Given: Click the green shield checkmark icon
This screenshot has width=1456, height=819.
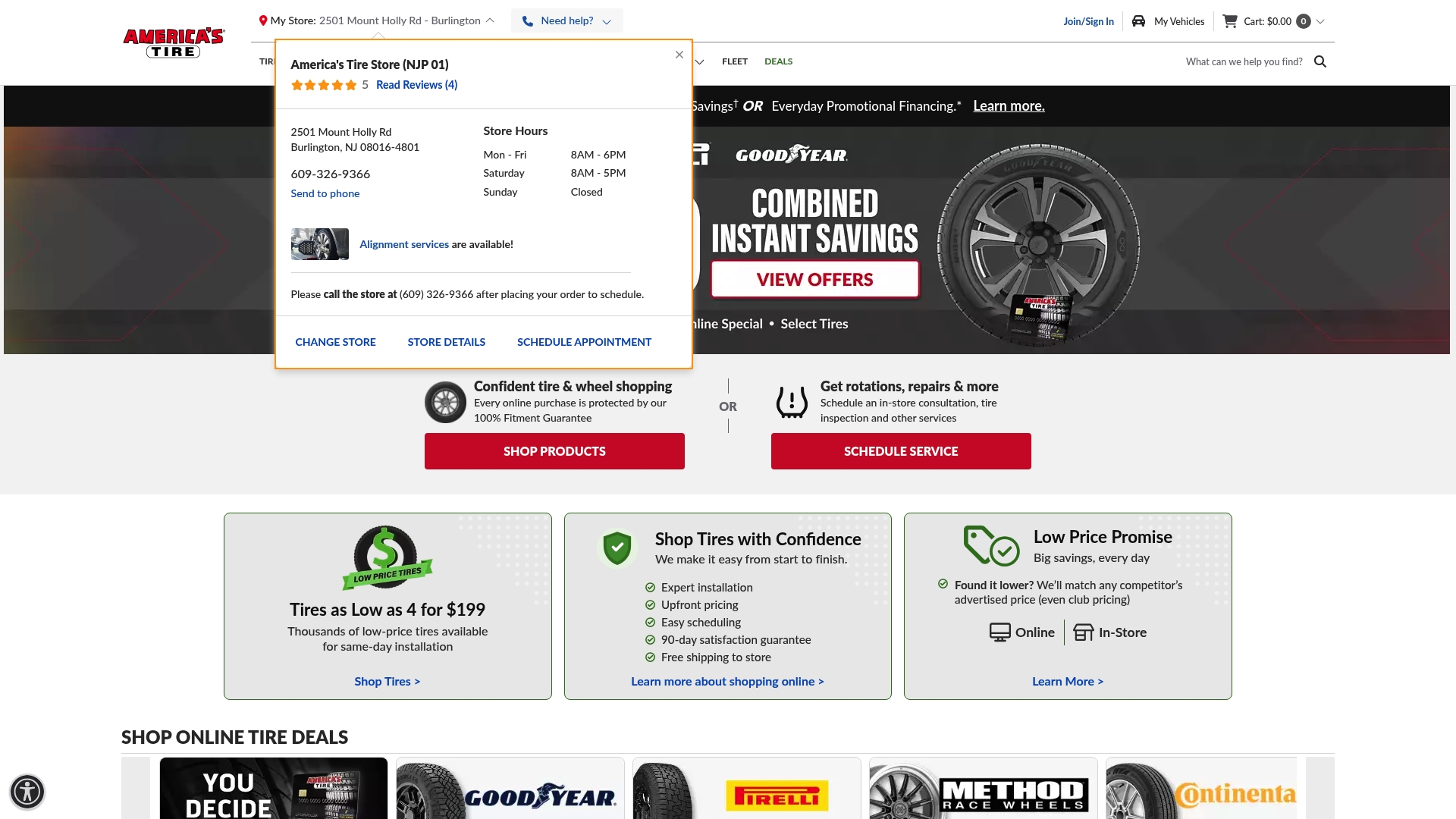Looking at the screenshot, I should pos(617,548).
